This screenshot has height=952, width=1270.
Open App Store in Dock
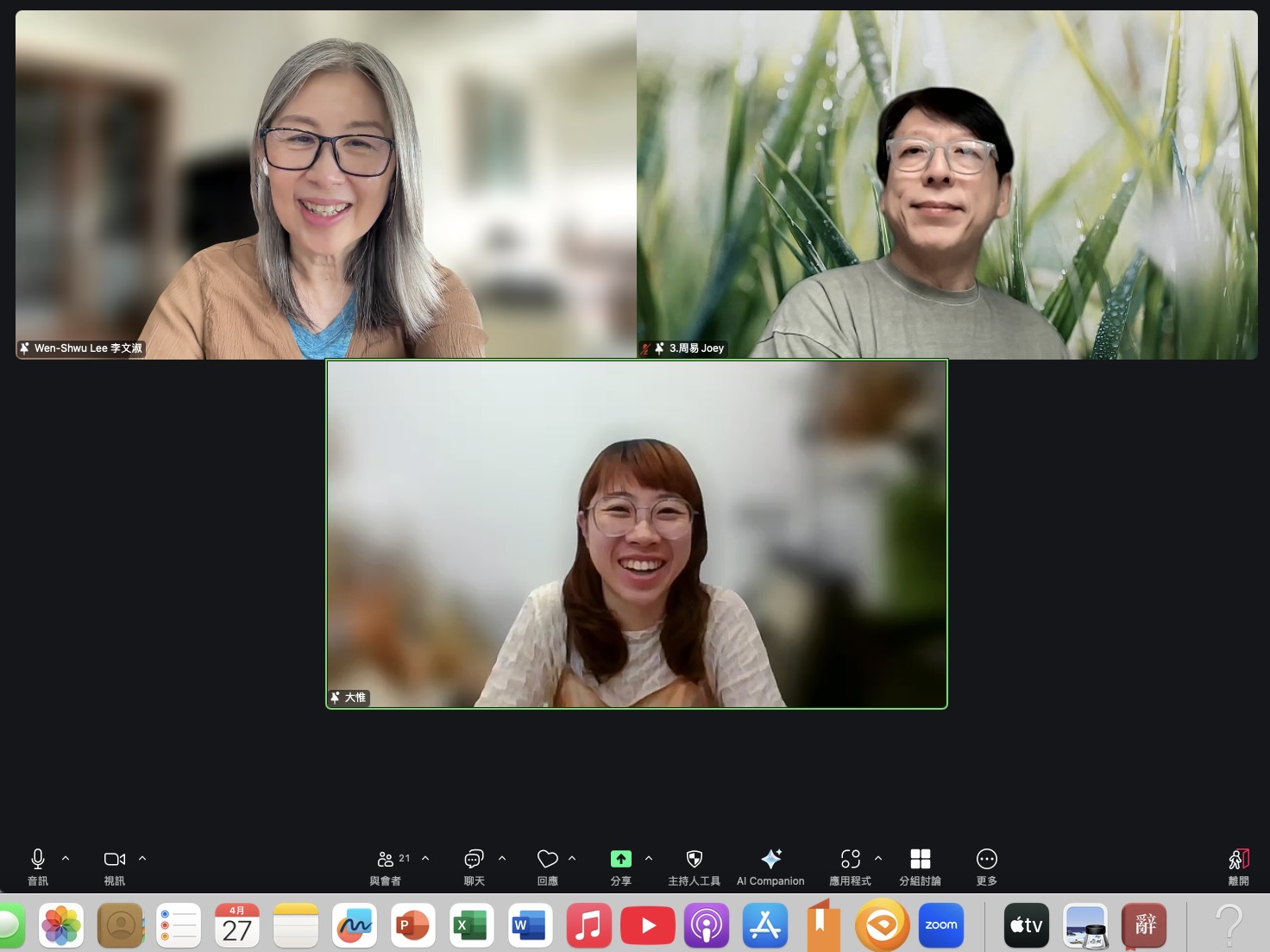[x=765, y=926]
